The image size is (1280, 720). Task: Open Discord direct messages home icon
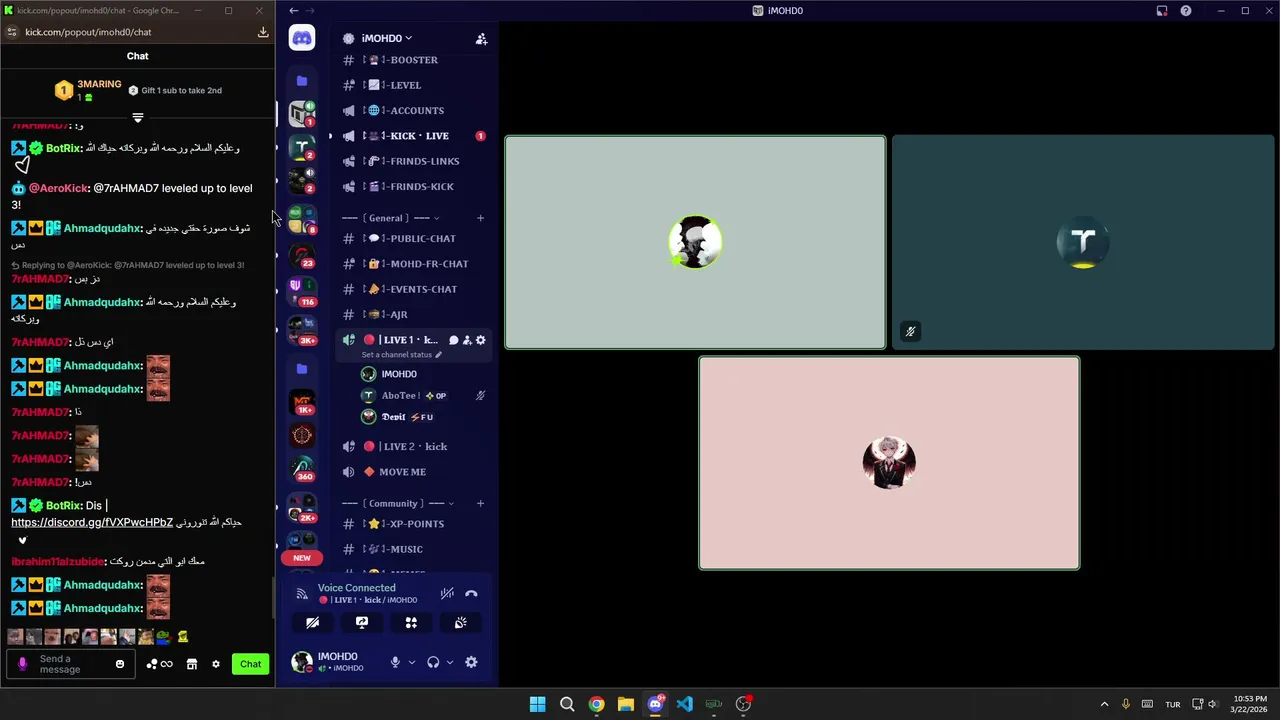click(301, 38)
